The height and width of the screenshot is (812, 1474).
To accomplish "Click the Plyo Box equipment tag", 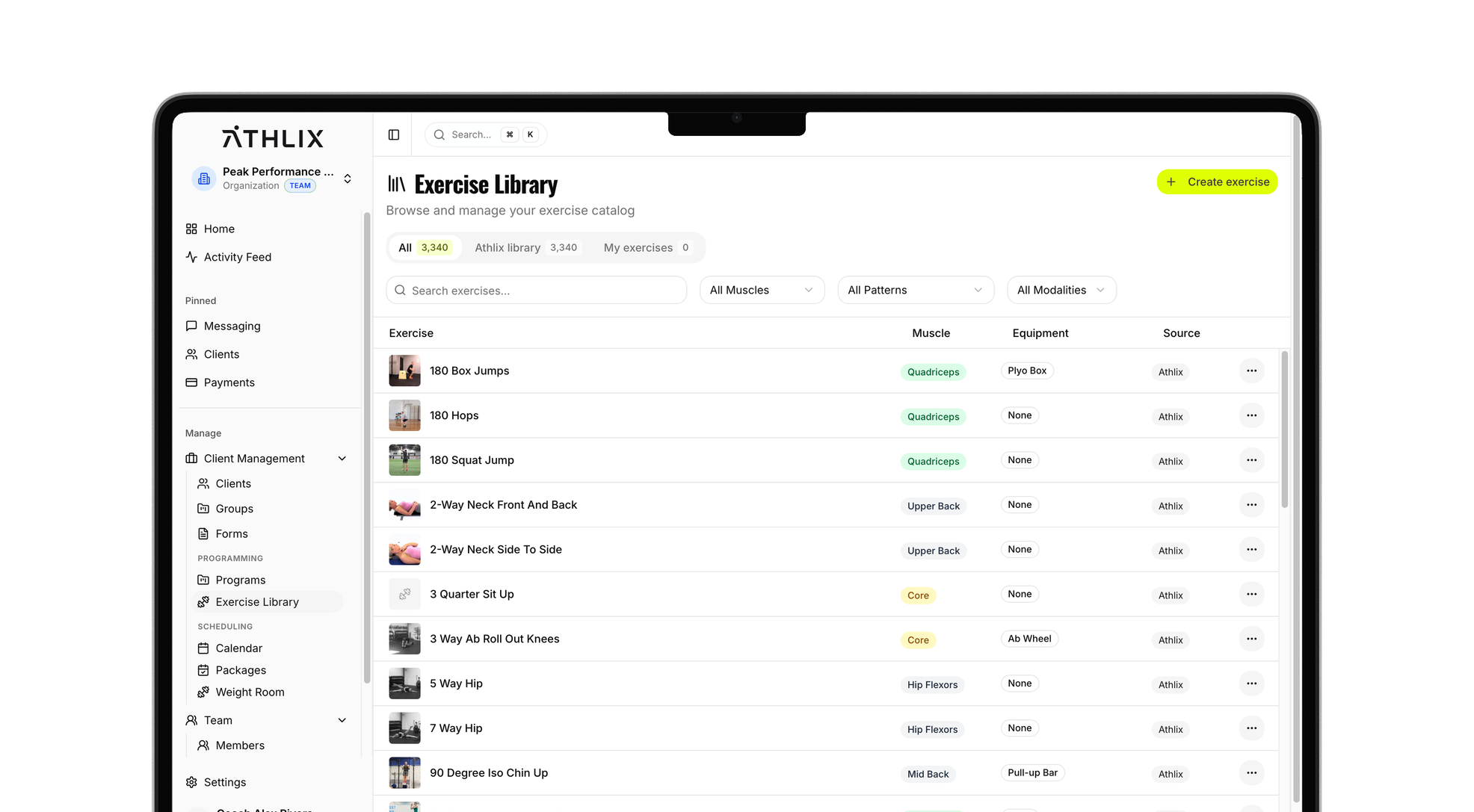I will click(1027, 371).
